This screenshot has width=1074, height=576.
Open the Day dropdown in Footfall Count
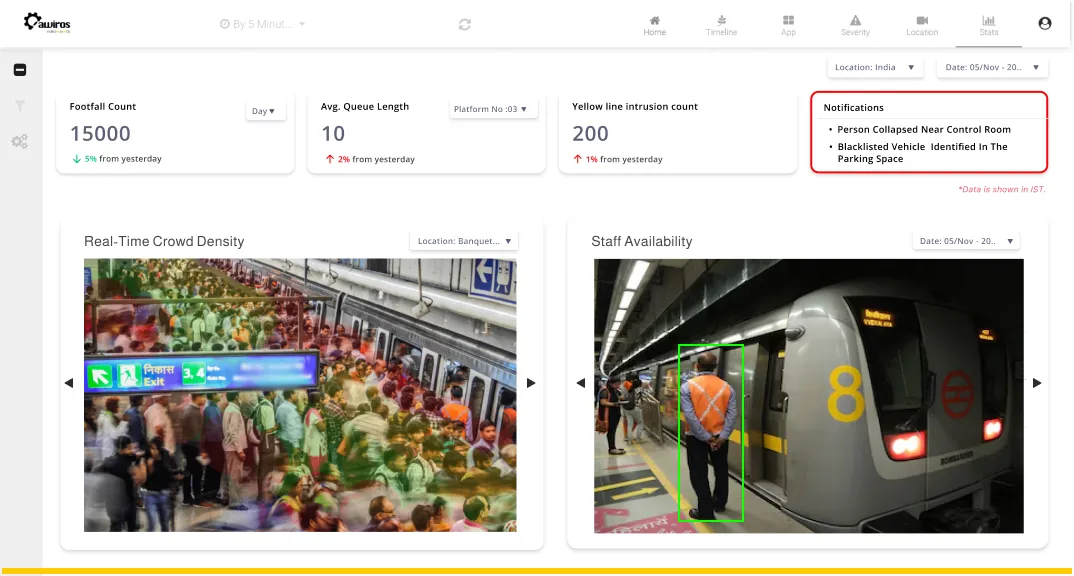coord(265,111)
